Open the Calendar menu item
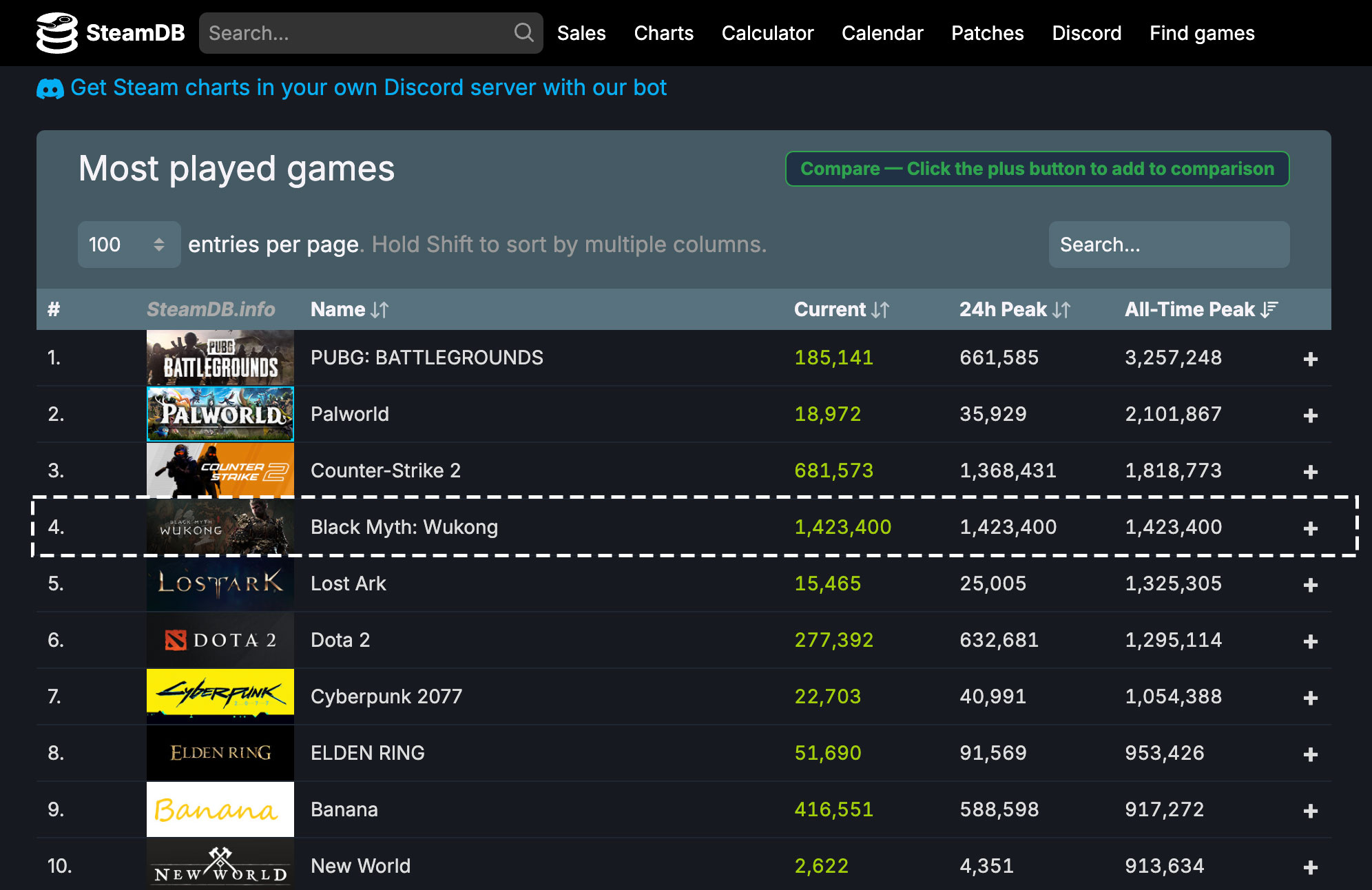 (x=882, y=33)
